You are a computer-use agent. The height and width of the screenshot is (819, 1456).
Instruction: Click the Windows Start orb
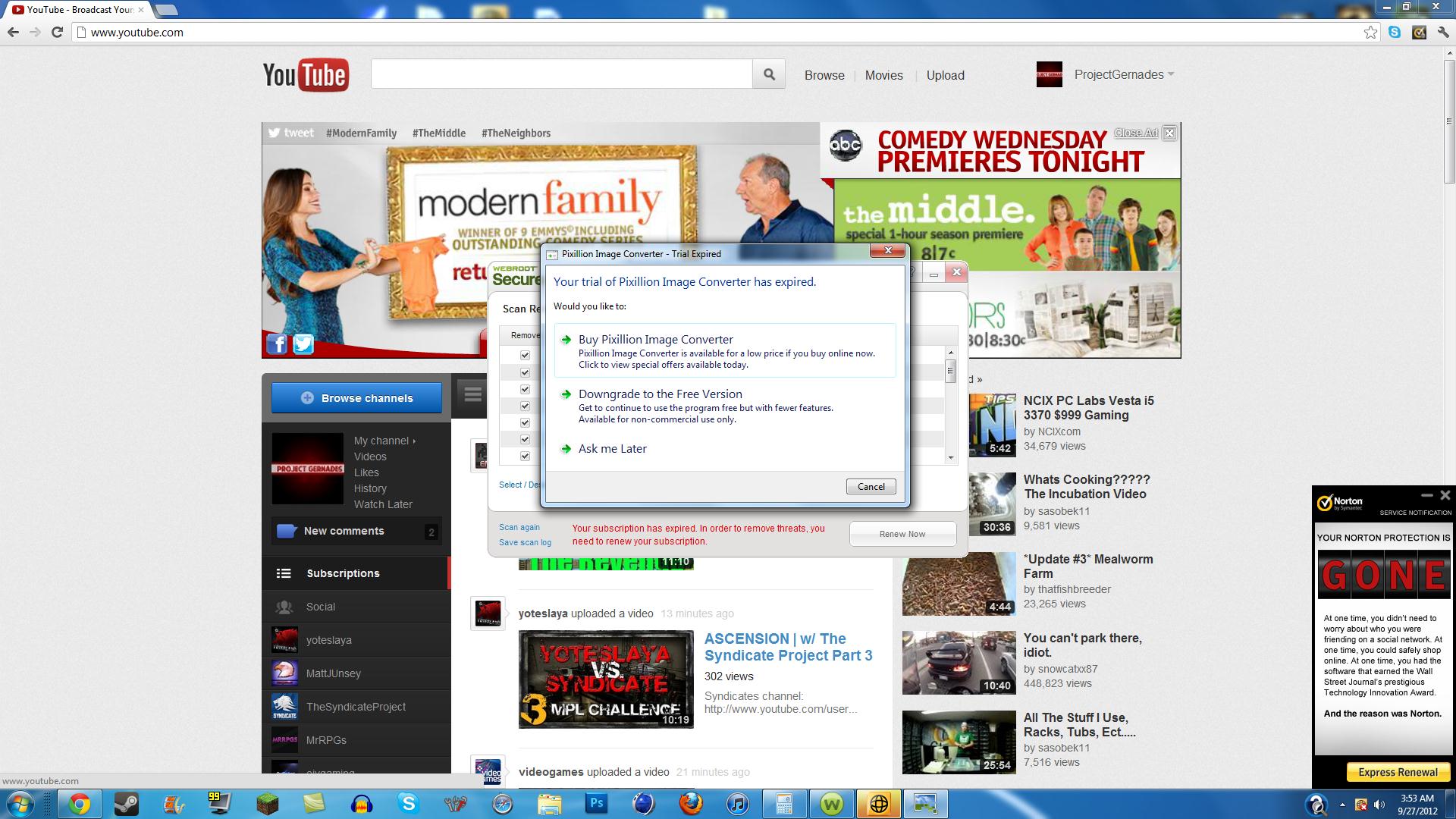(20, 804)
